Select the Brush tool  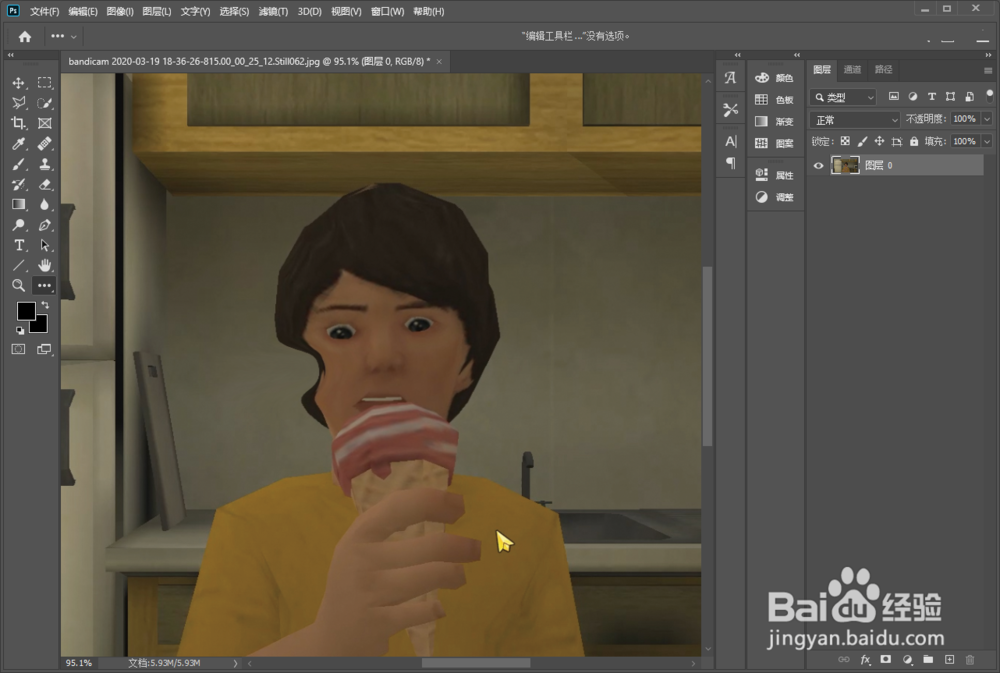coord(18,164)
